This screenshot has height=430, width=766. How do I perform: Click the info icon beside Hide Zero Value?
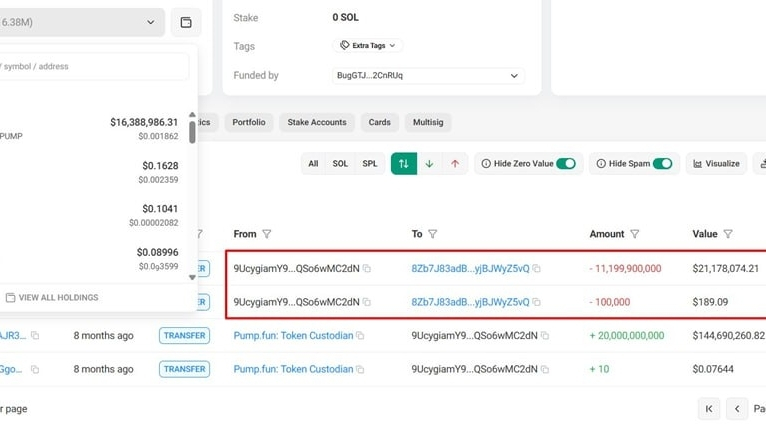[486, 164]
